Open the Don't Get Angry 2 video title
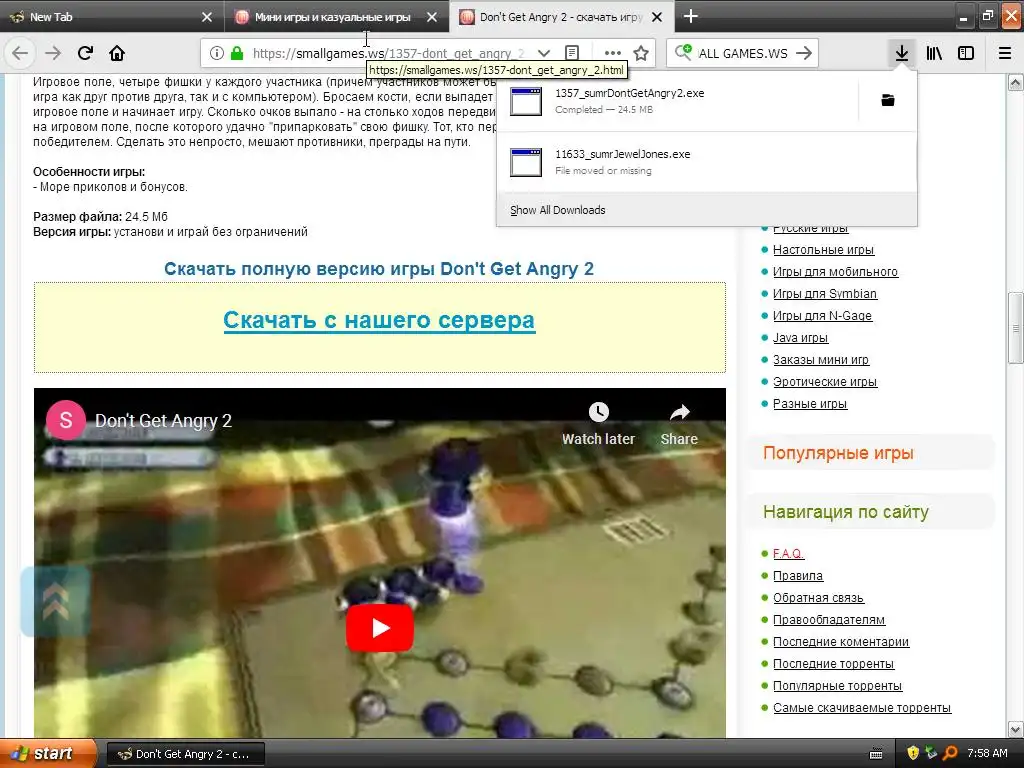 point(163,421)
